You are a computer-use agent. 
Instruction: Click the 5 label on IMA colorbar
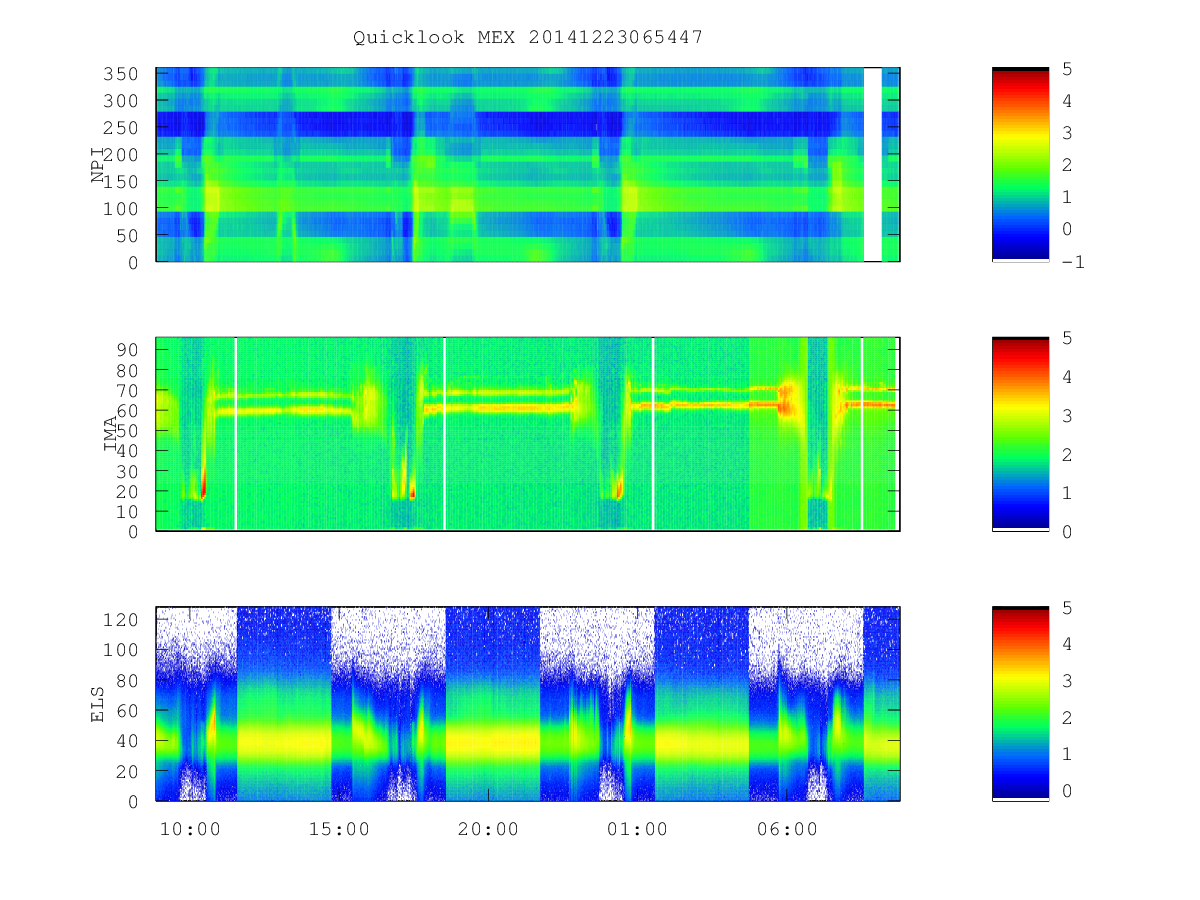coord(1068,337)
